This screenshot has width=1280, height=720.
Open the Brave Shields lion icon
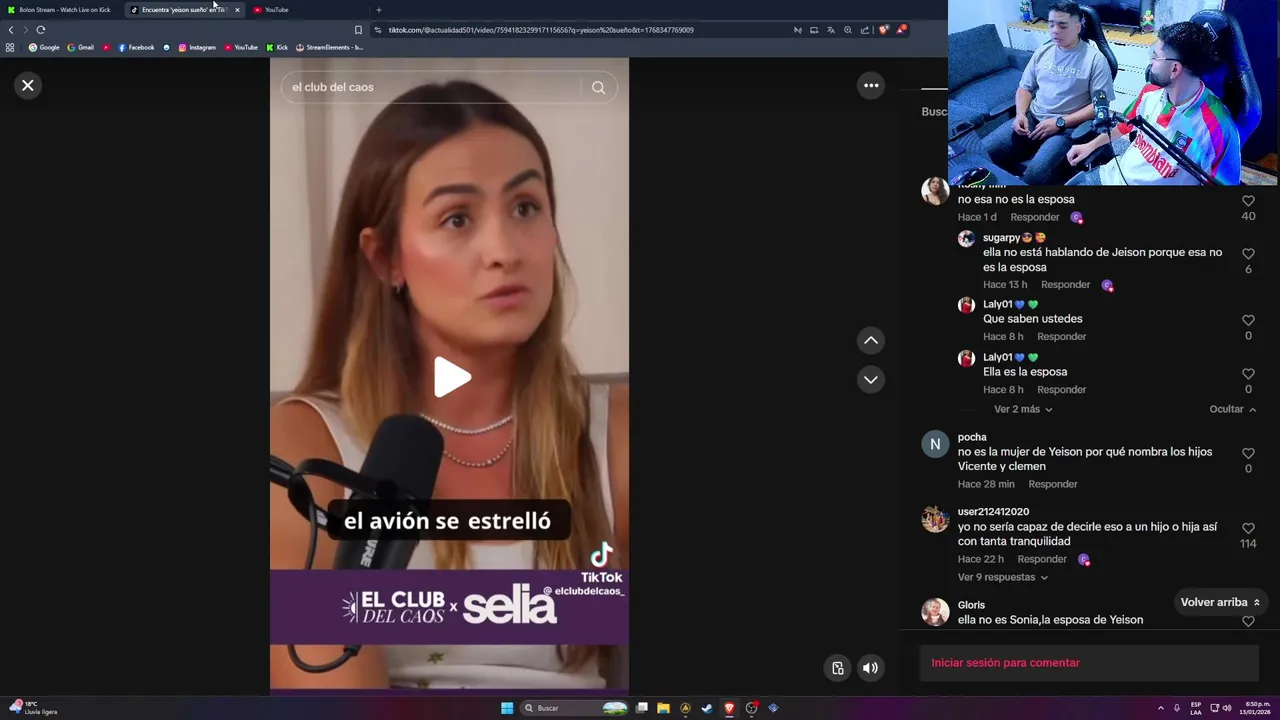[x=883, y=30]
